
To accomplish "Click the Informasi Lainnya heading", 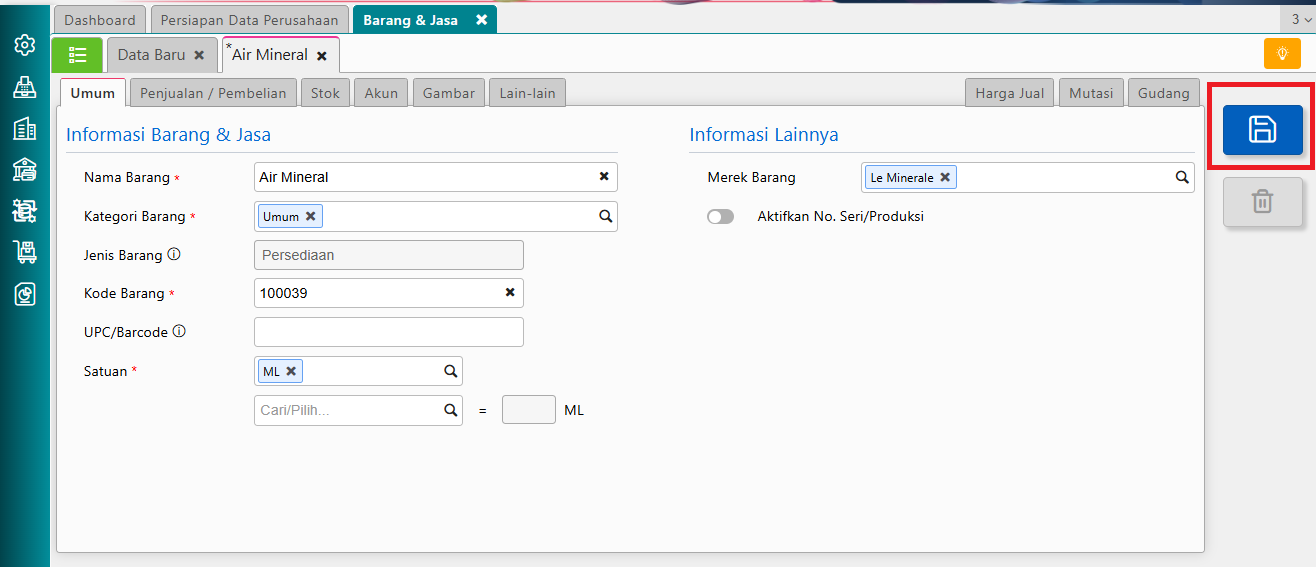I will point(764,134).
